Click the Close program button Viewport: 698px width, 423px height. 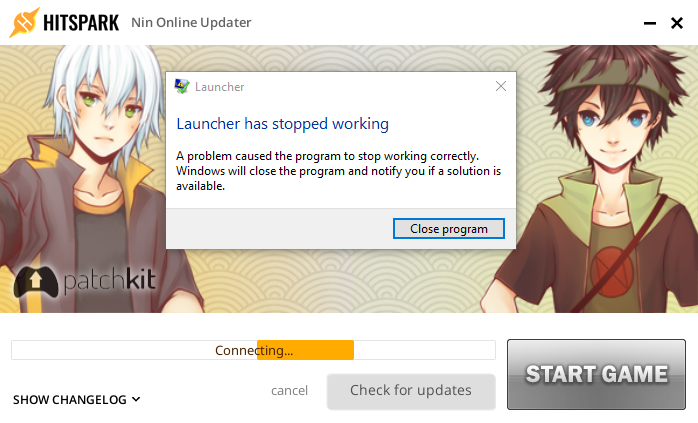[449, 228]
